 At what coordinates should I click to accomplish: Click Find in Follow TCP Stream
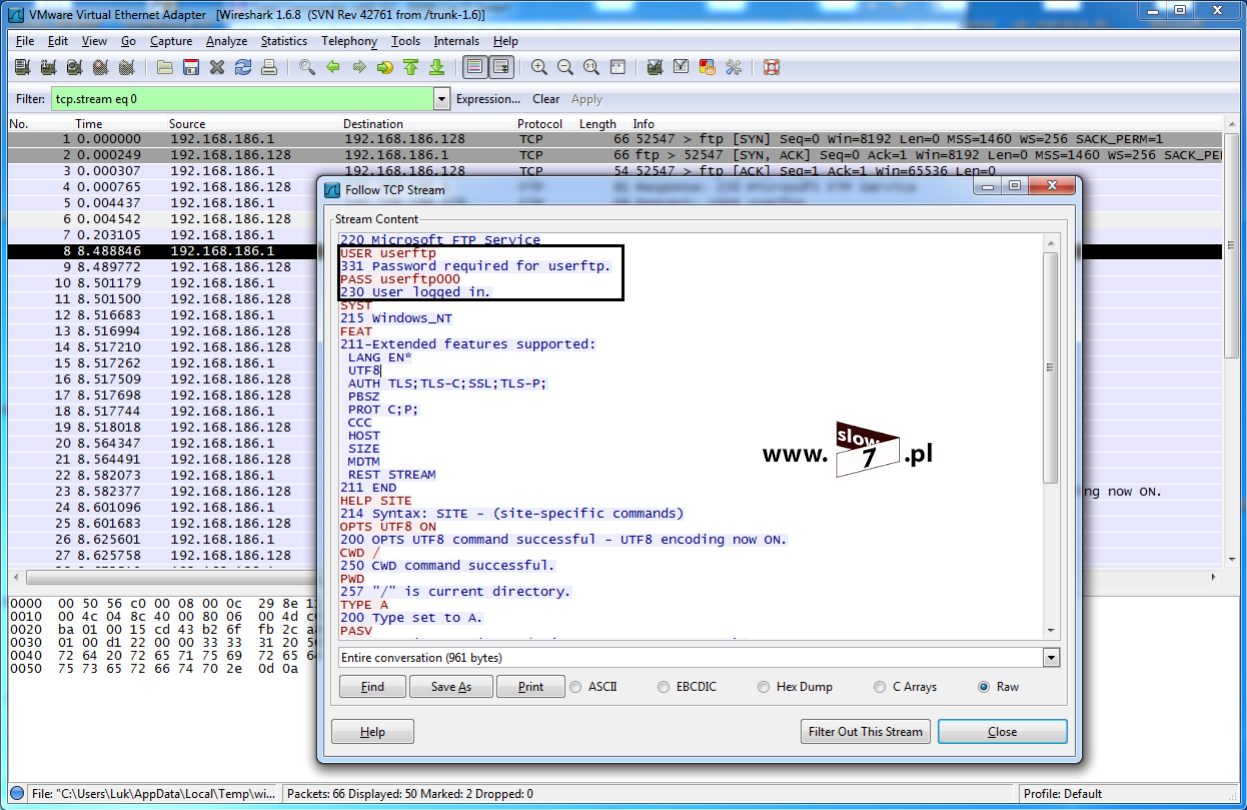coord(372,687)
